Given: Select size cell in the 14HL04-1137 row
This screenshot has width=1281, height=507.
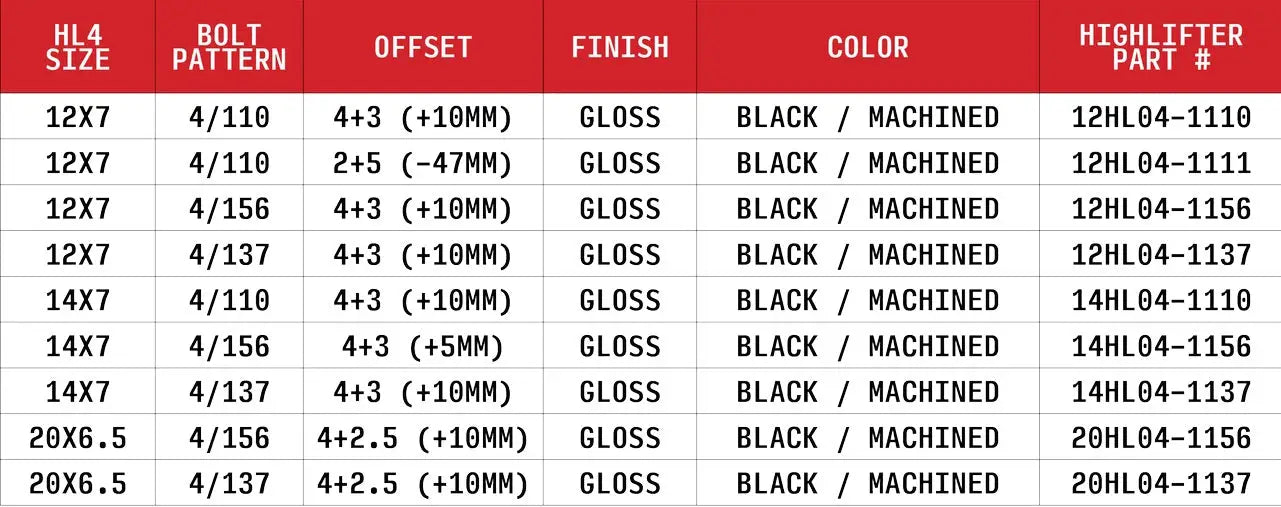Looking at the screenshot, I should pos(77,392).
